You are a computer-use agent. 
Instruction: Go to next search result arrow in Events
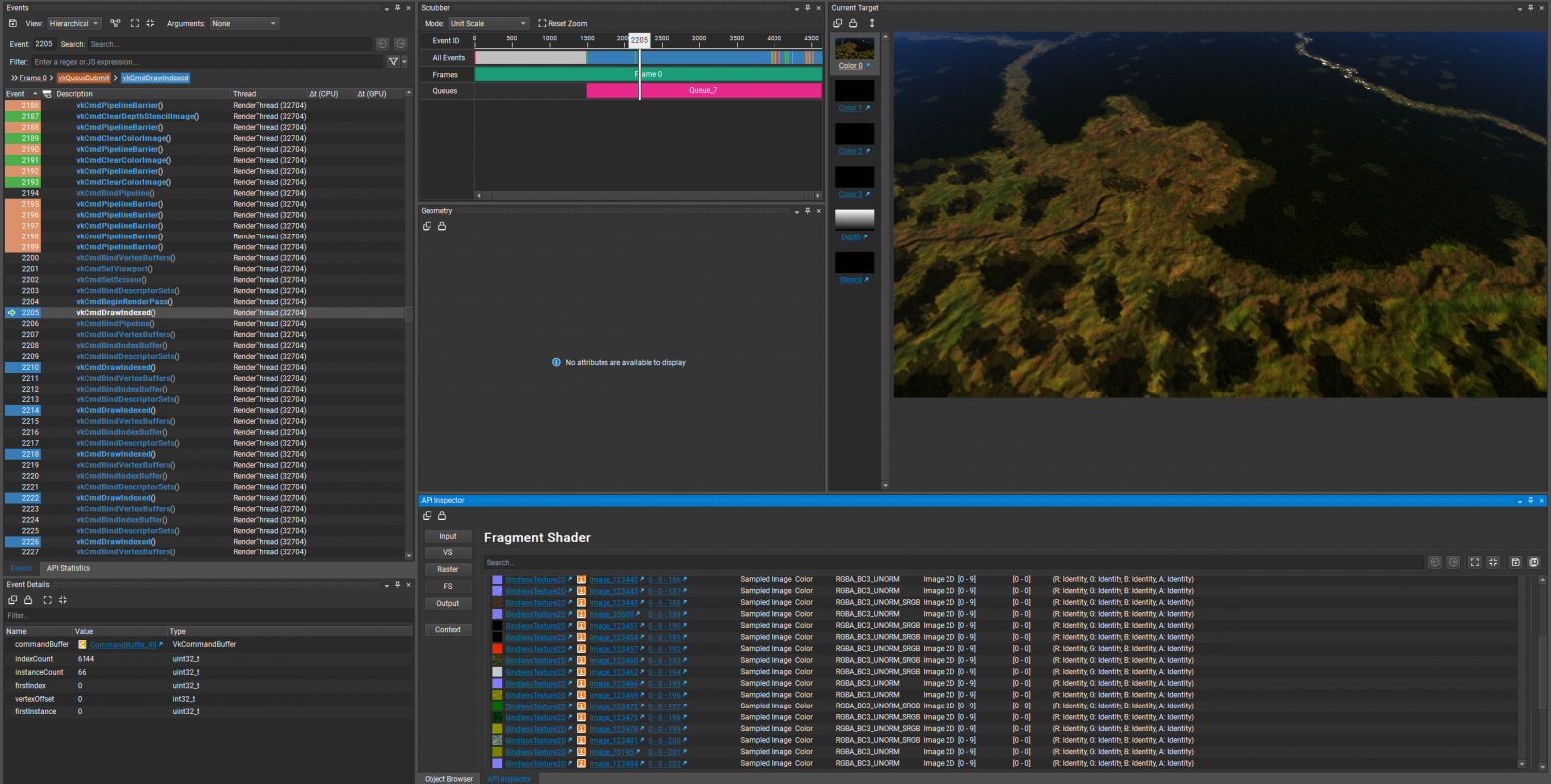[x=400, y=44]
